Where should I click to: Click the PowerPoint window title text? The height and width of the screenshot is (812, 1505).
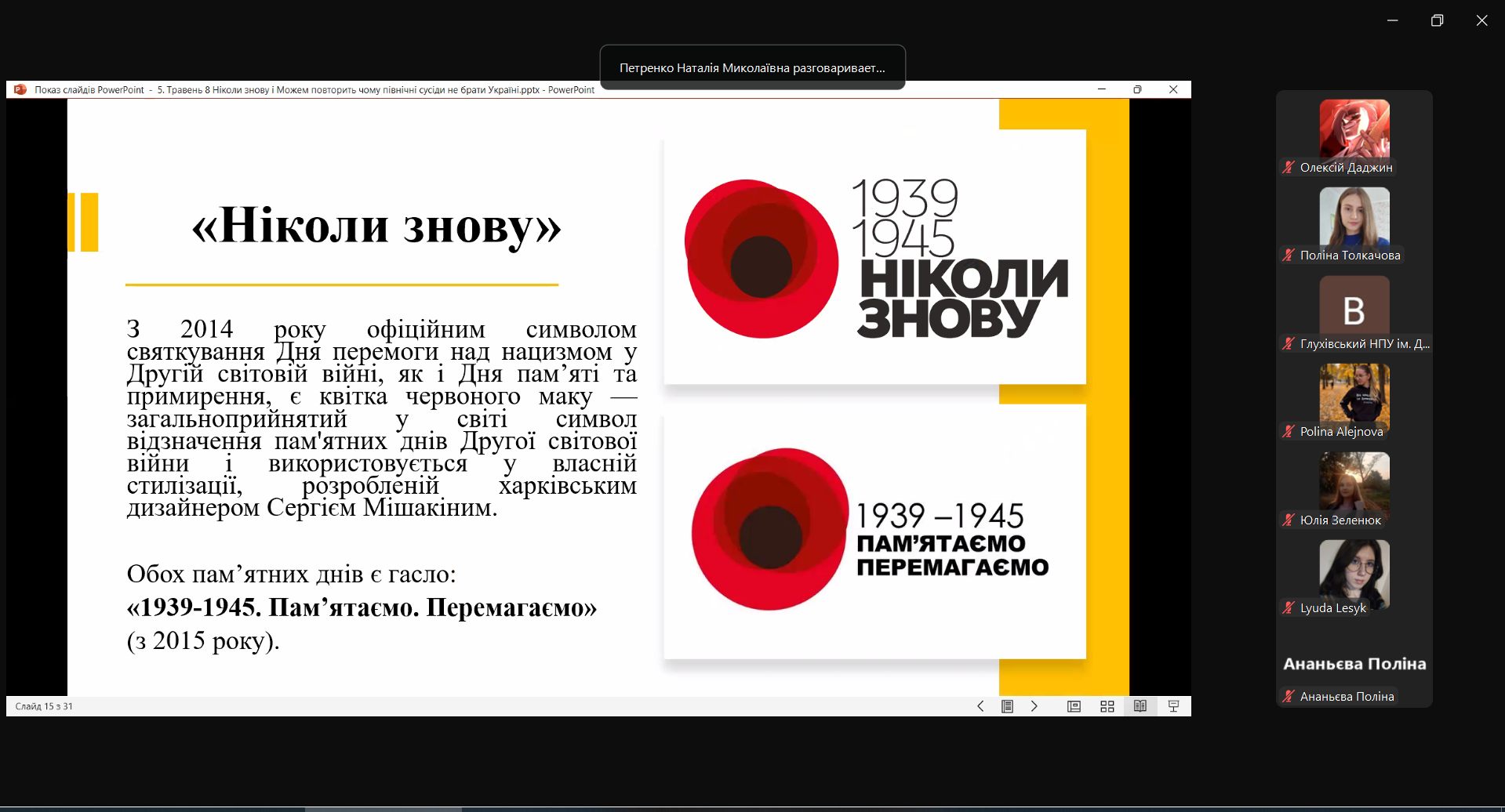(314, 89)
